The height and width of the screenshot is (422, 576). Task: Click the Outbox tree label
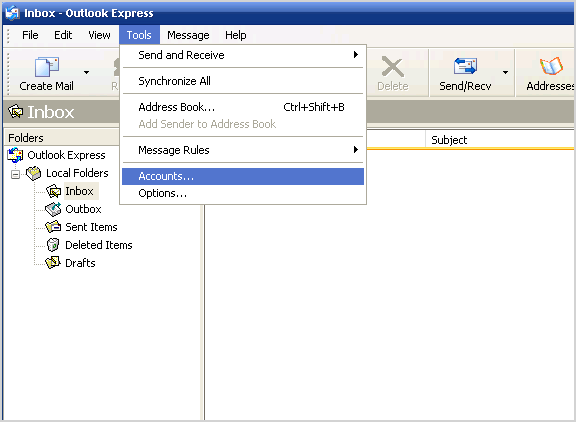point(83,209)
